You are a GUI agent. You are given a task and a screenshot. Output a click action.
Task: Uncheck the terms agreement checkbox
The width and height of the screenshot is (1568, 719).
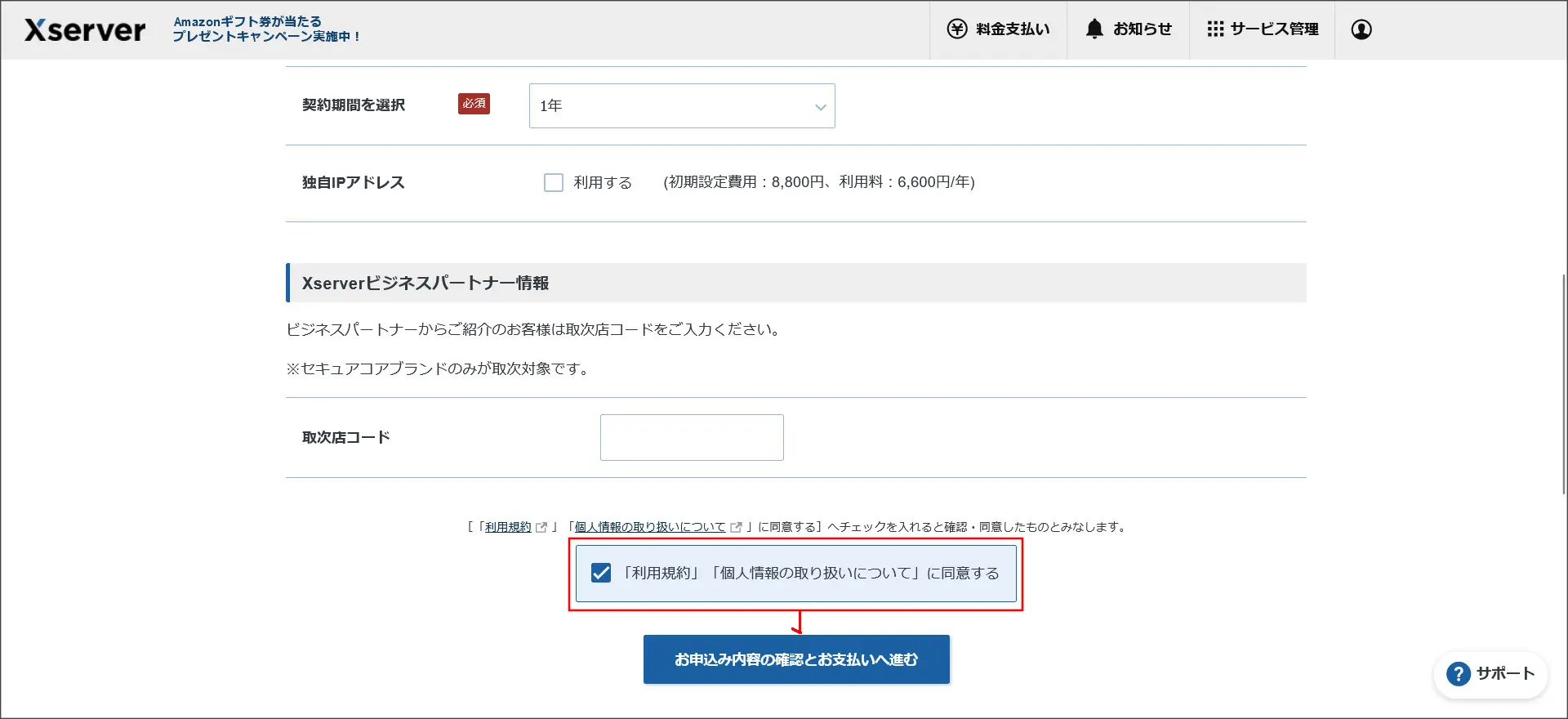point(601,574)
